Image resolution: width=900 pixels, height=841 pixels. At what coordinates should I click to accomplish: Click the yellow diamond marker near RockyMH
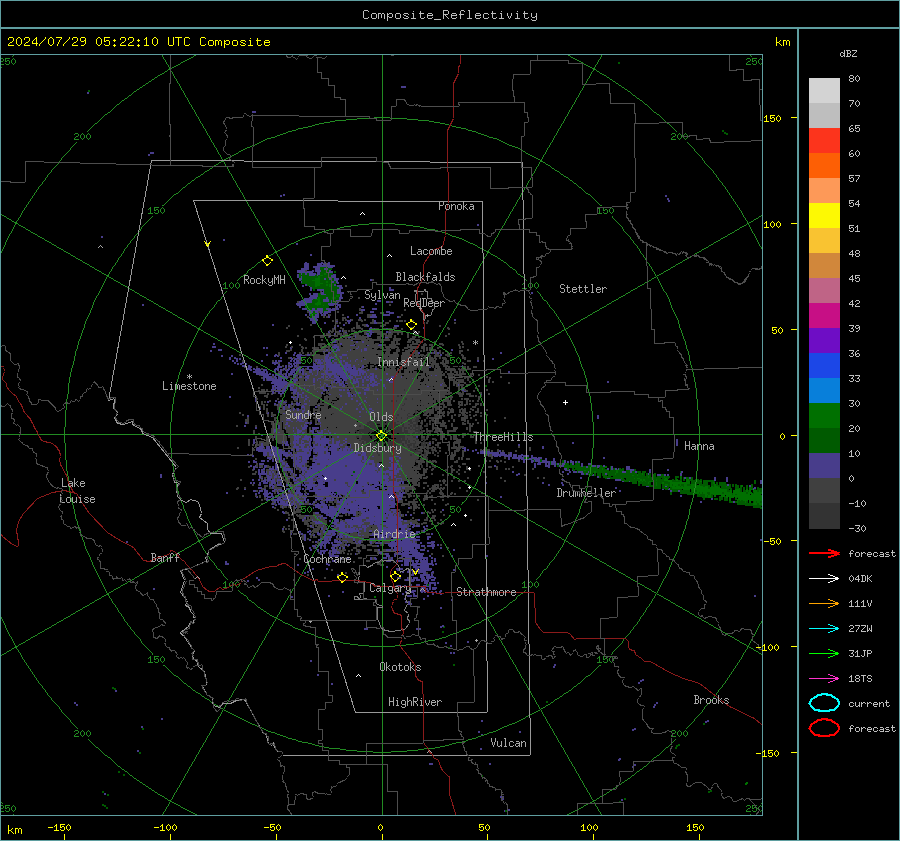267,261
